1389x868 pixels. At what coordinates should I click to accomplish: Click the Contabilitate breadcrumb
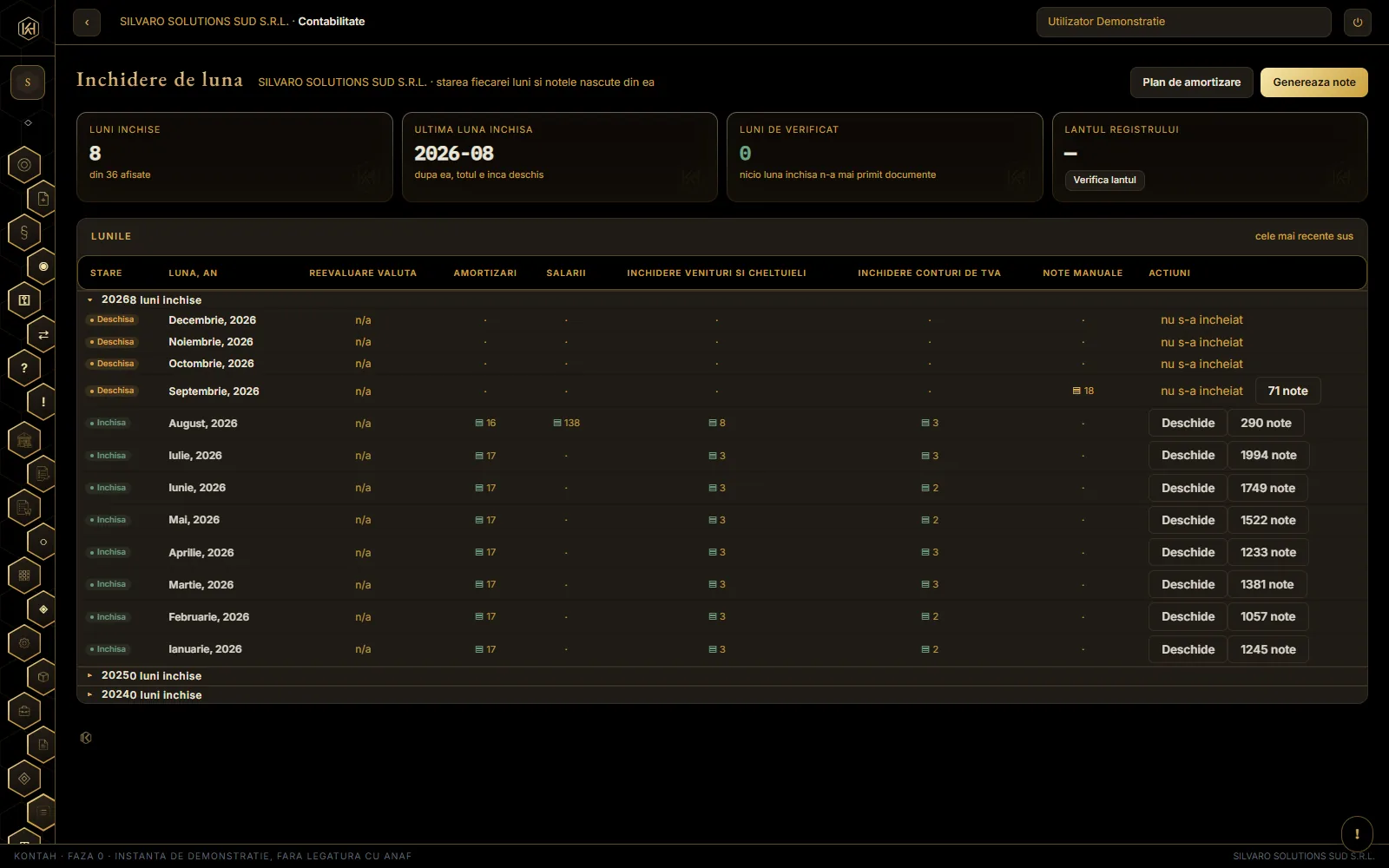click(x=332, y=22)
